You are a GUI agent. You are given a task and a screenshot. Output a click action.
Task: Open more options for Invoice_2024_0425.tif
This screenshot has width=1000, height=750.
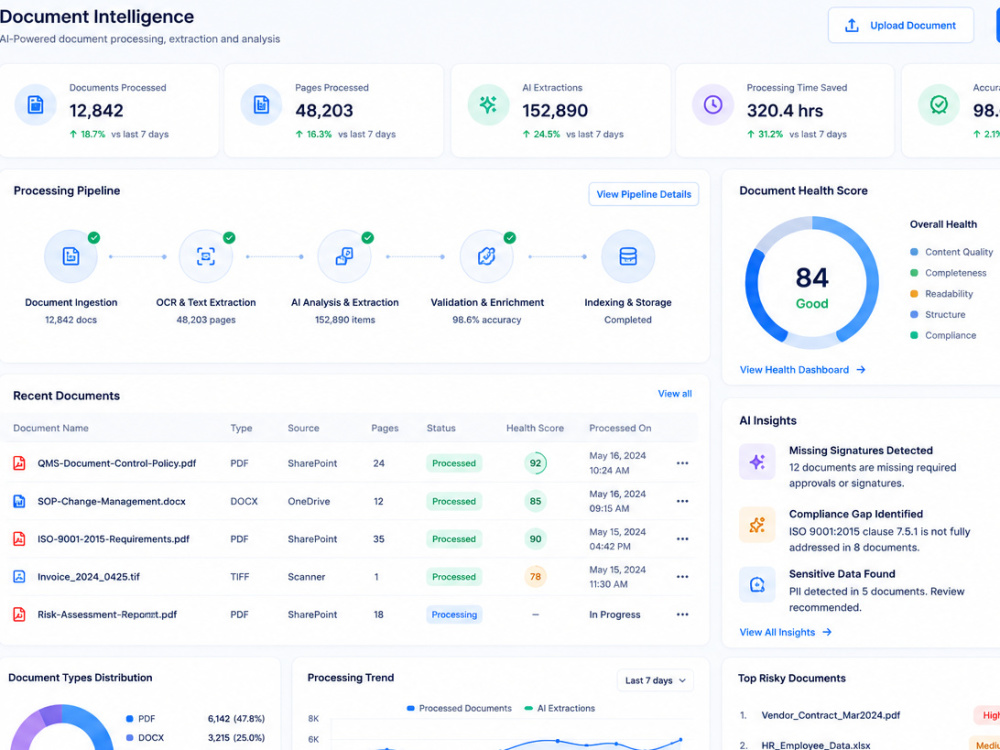coord(682,577)
